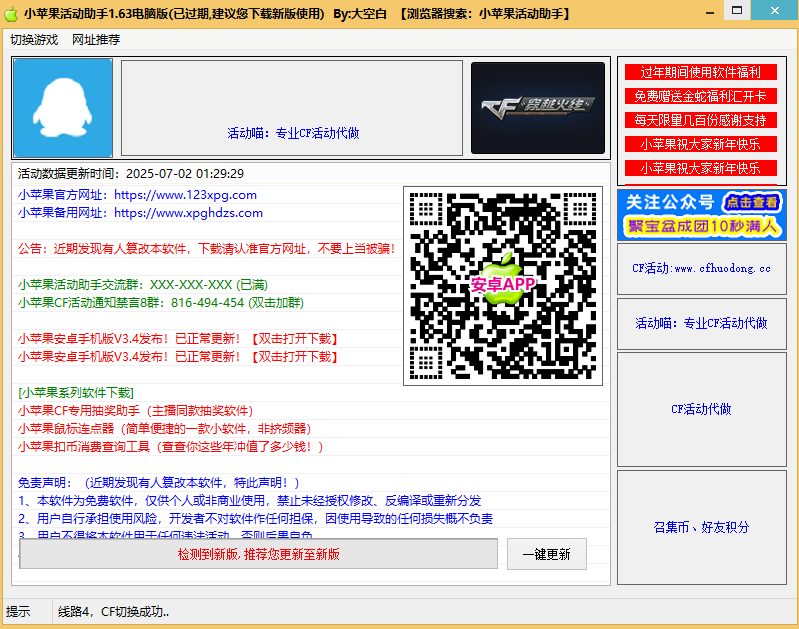Click the 检测到新版,推荐您更新至新版 bar

(258, 554)
